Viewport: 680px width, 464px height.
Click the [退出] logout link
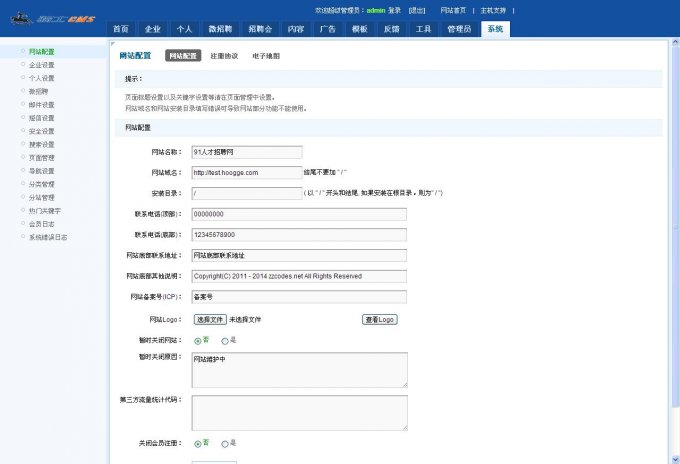coord(417,8)
